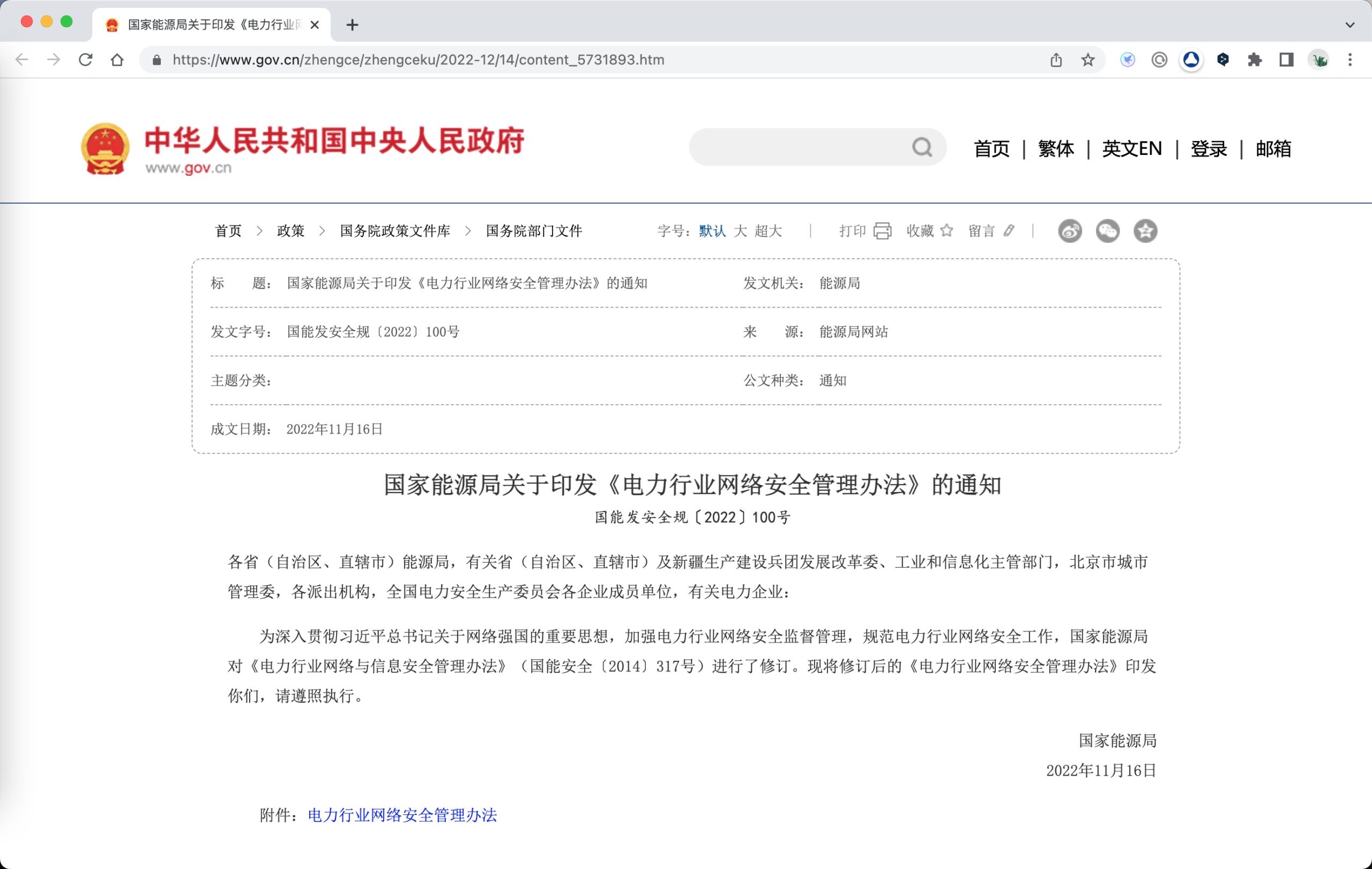This screenshot has width=1372, height=869.
Task: Go to 国务院政策文件库 breadcrumb
Action: coord(395,231)
